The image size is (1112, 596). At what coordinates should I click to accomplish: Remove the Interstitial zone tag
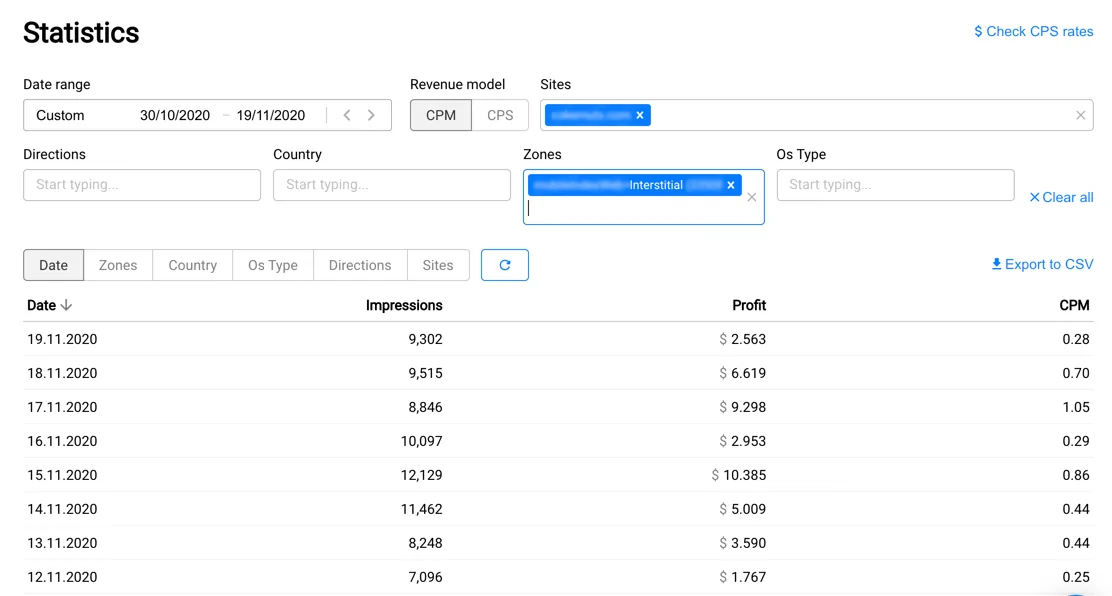point(731,185)
